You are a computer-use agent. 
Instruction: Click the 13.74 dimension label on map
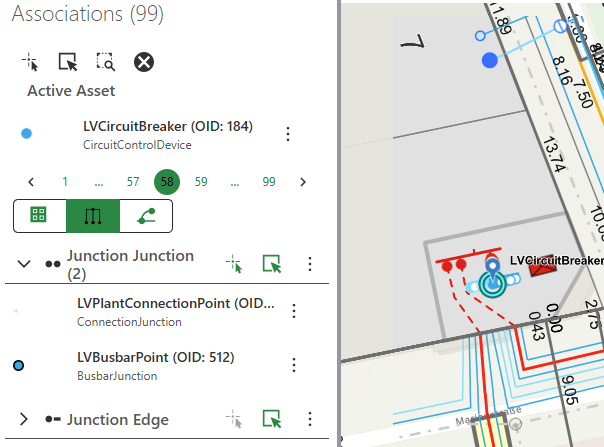[x=554, y=154]
